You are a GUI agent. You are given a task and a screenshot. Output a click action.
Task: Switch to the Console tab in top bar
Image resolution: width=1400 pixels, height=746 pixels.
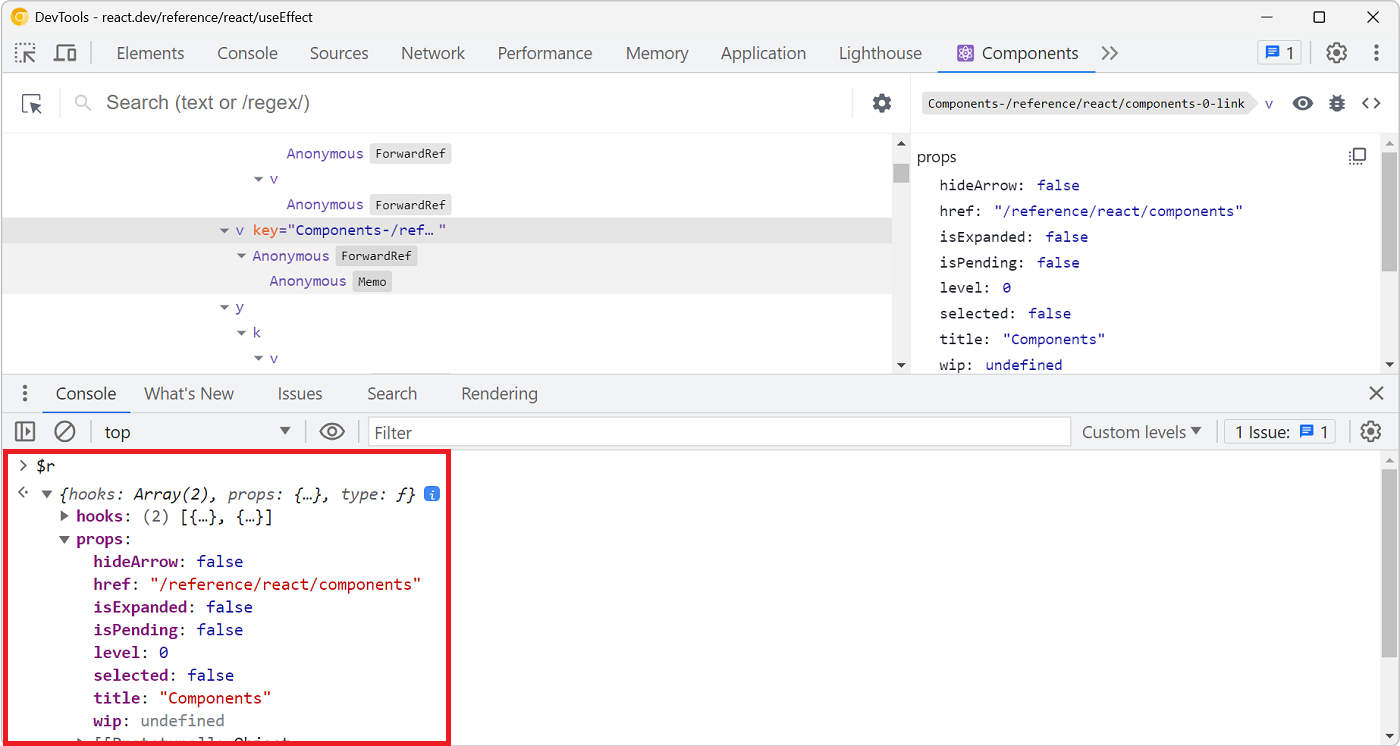(248, 53)
